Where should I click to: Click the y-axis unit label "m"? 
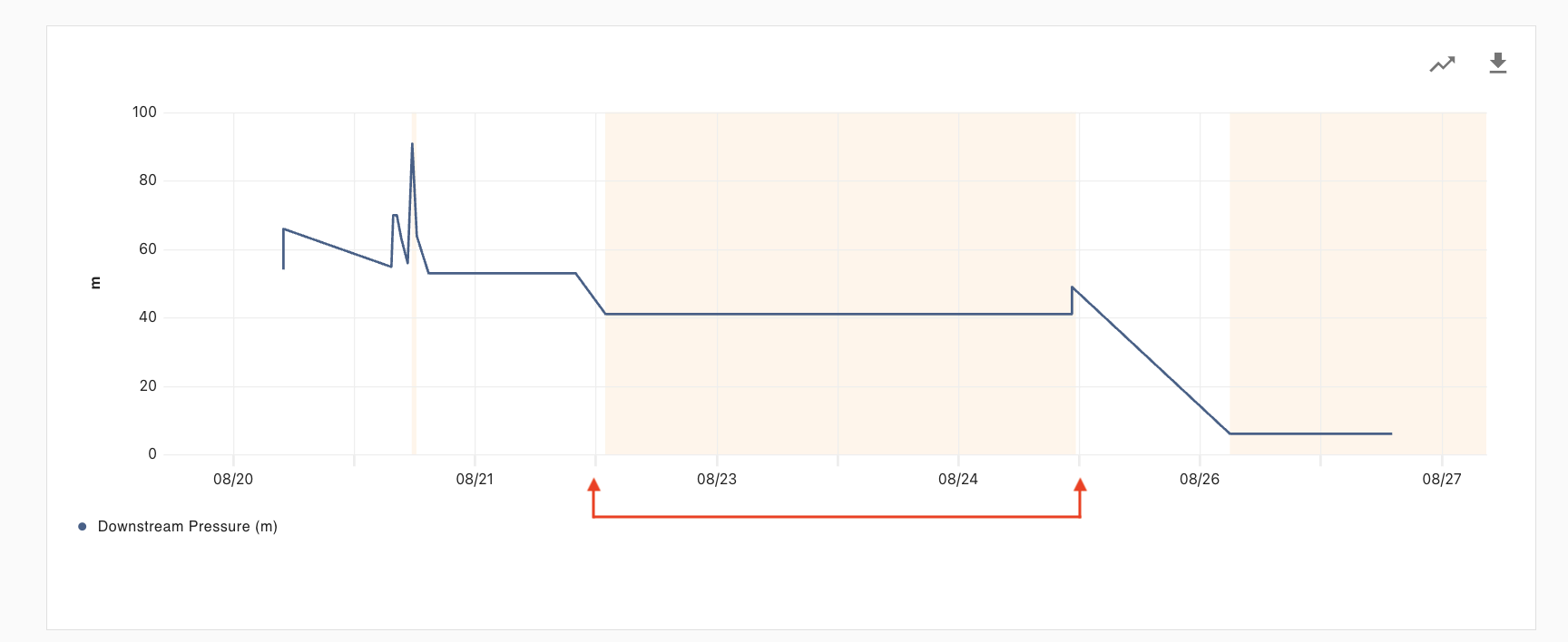pyautogui.click(x=95, y=283)
